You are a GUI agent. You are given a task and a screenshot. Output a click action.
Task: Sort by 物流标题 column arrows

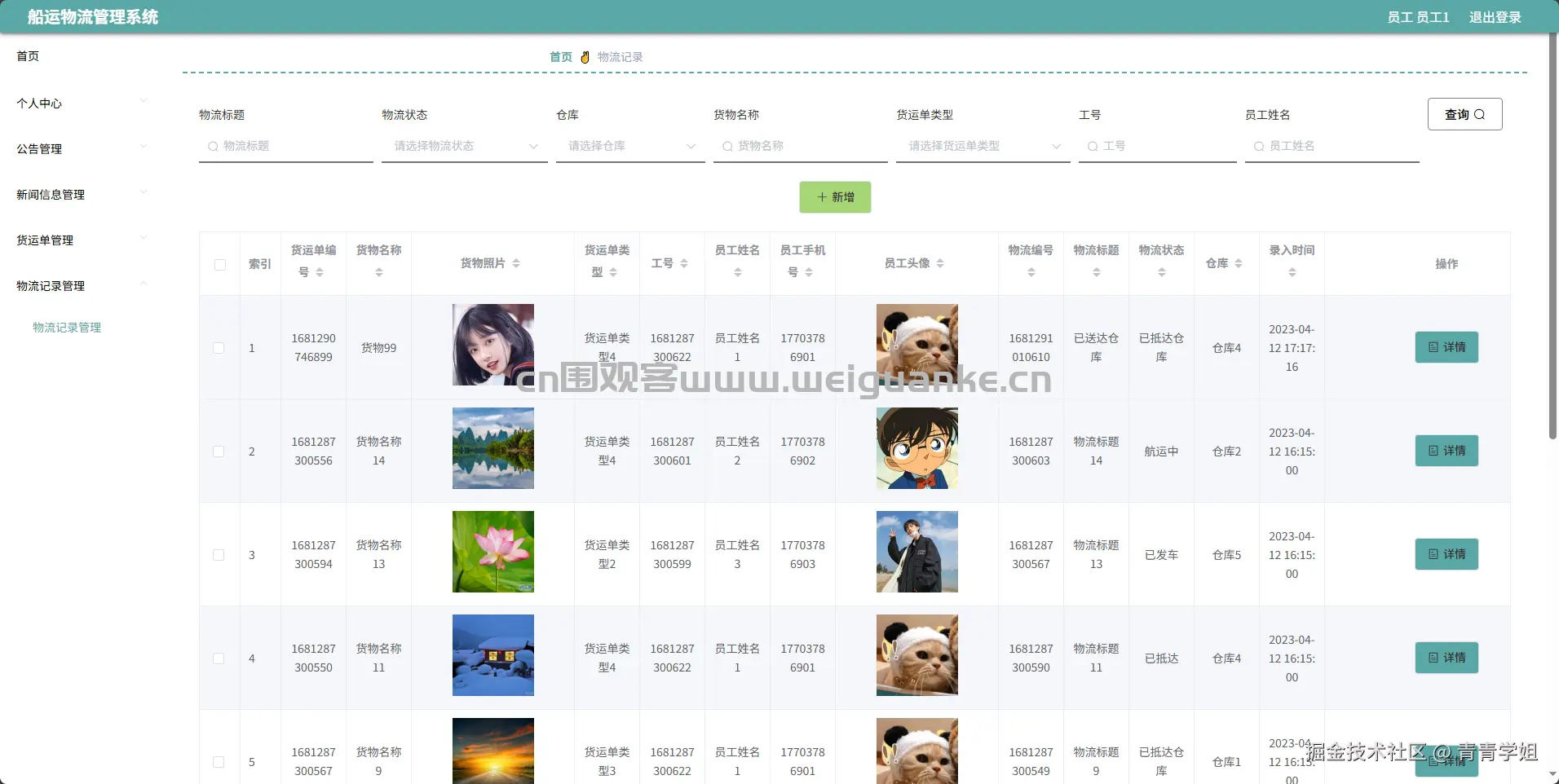click(x=1097, y=272)
